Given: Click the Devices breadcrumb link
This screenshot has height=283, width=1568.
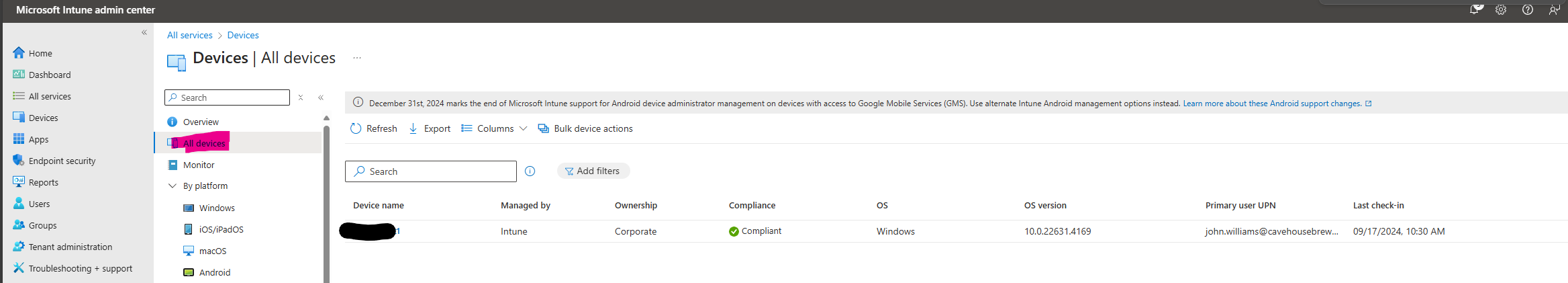Looking at the screenshot, I should tap(243, 35).
